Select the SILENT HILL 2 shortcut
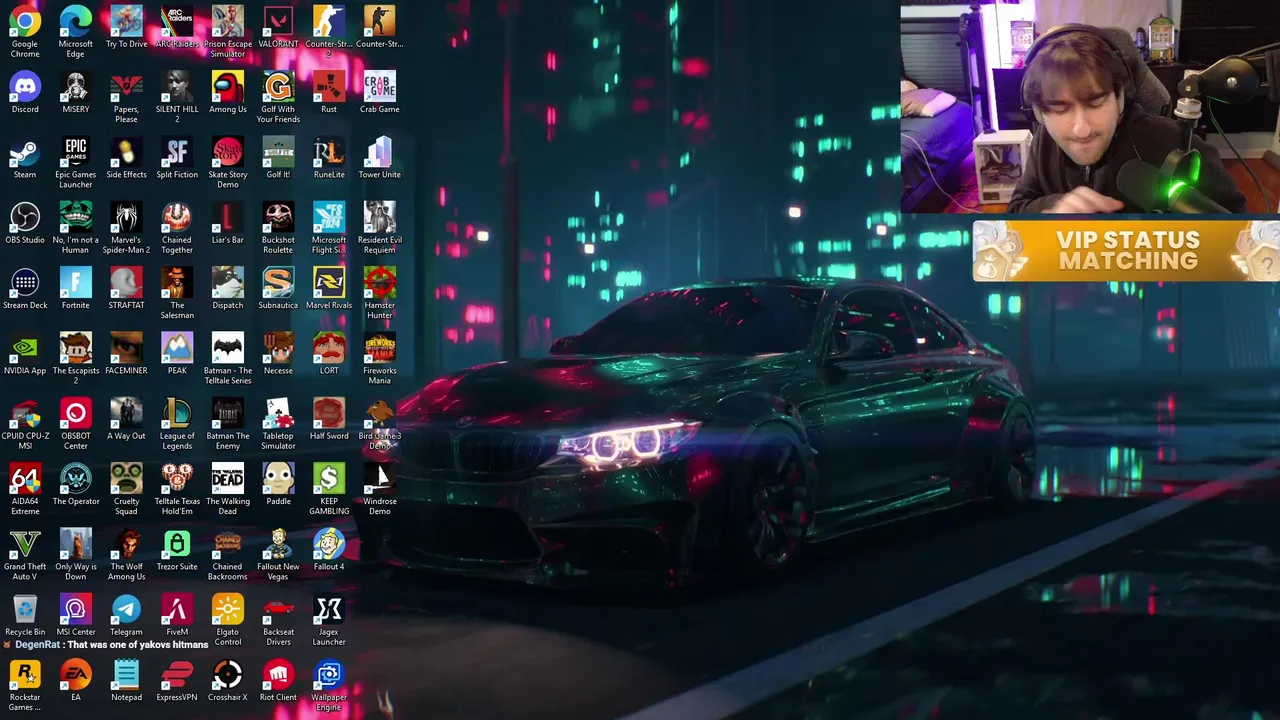This screenshot has width=1280, height=720. [x=177, y=96]
